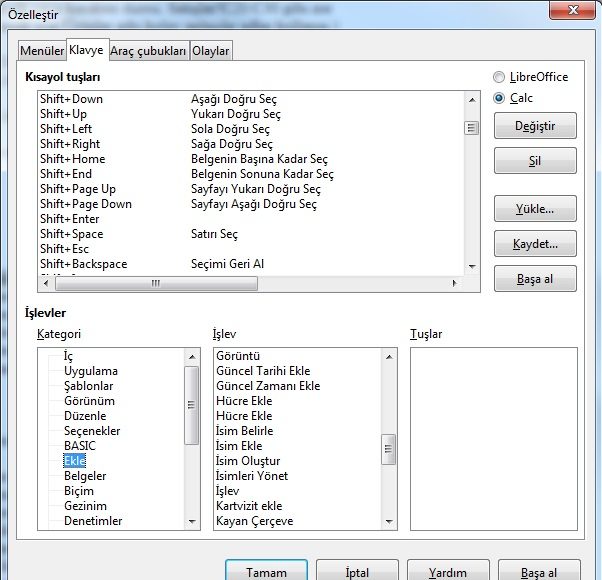602x580 pixels.
Task: Click scroll down arrow of Kategori list
Action: coord(192,522)
